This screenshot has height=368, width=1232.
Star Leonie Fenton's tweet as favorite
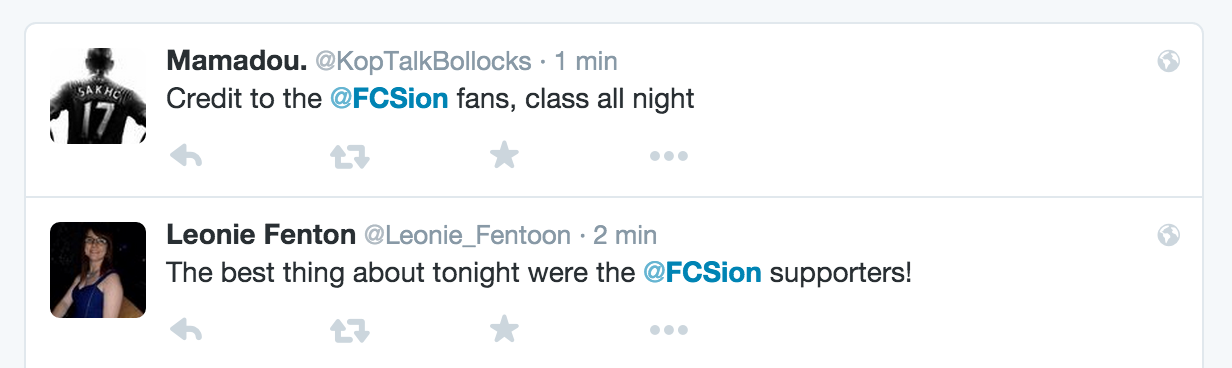tap(504, 329)
